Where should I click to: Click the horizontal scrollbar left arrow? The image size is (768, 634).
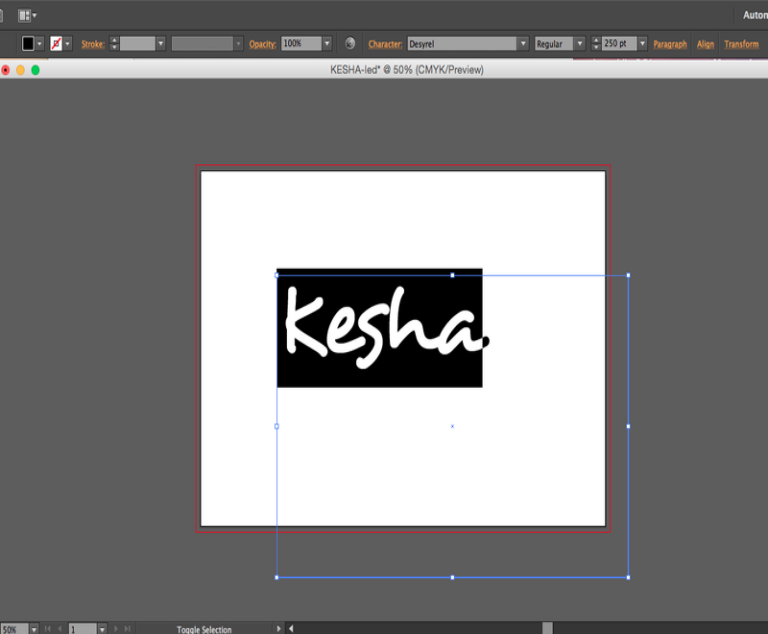click(x=291, y=629)
